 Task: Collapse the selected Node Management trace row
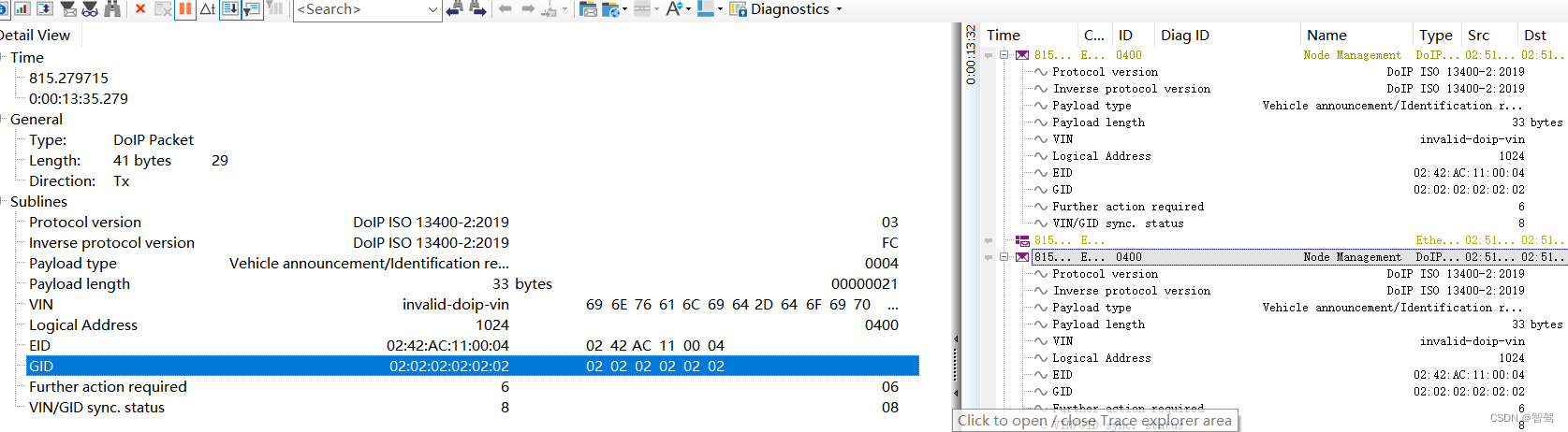pyautogui.click(x=1004, y=257)
